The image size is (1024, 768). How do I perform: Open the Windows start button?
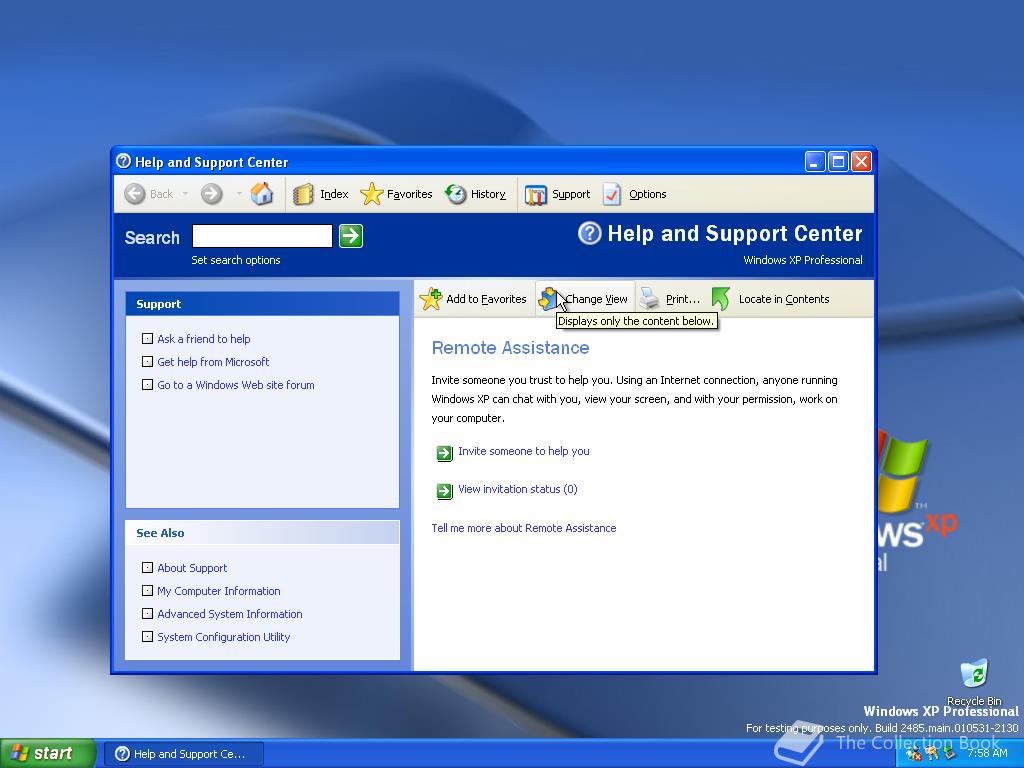(48, 753)
